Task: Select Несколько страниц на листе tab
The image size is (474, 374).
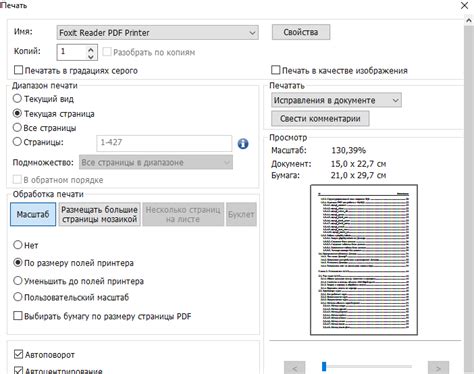Action: [x=183, y=214]
